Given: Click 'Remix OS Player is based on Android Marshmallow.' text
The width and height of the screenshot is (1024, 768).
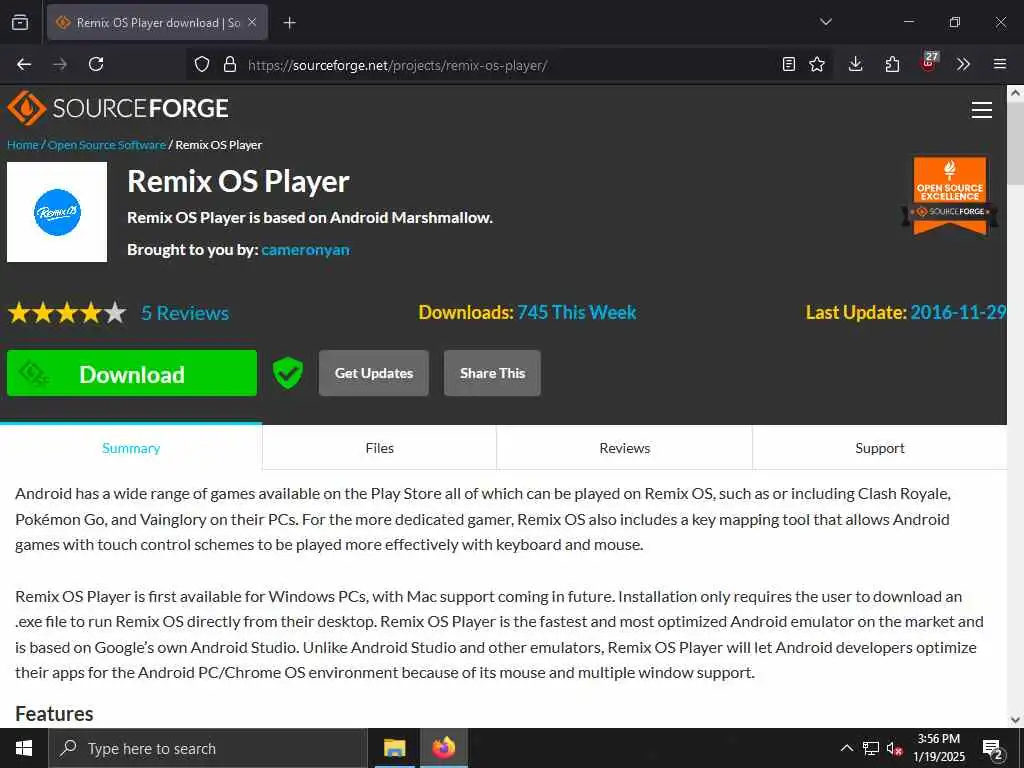Looking at the screenshot, I should 310,217.
